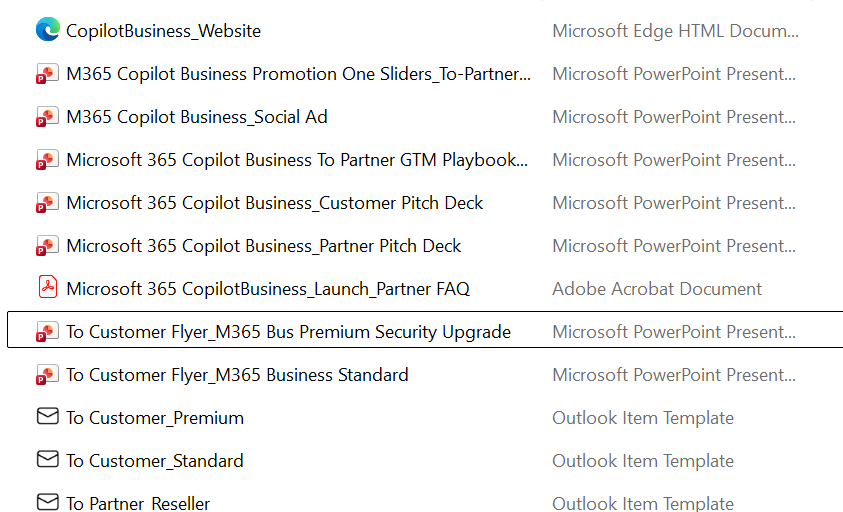Click PowerPoint icon for Partner Pitch Deck
Image resolution: width=843 pixels, height=512 pixels.
click(47, 246)
